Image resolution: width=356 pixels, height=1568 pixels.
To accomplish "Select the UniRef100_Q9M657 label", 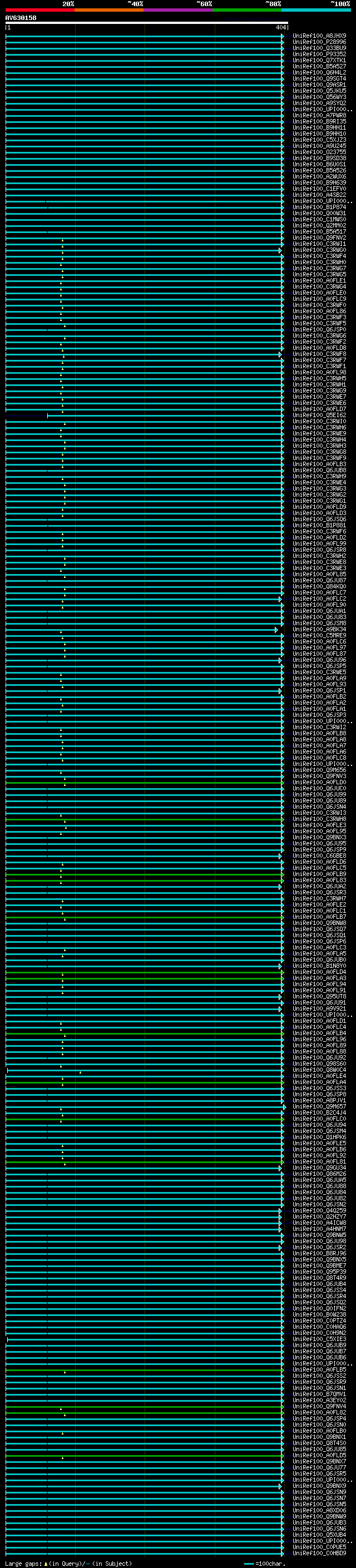I will [319, 1106].
